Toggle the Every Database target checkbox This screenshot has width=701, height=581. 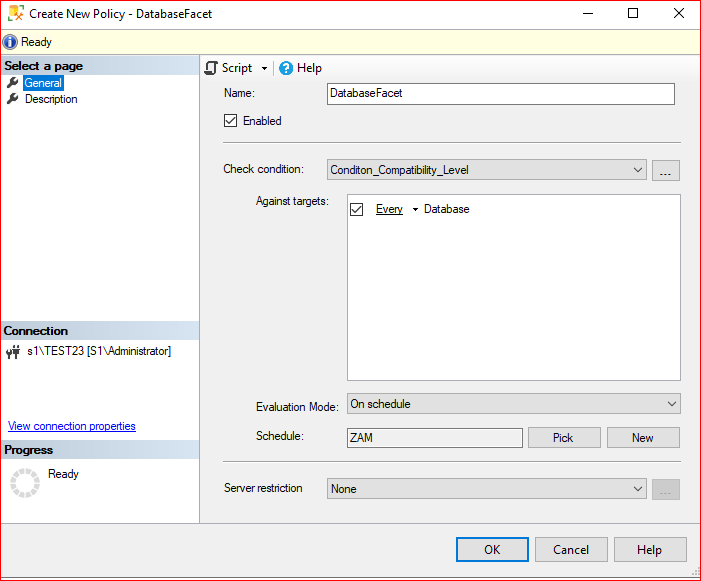356,209
